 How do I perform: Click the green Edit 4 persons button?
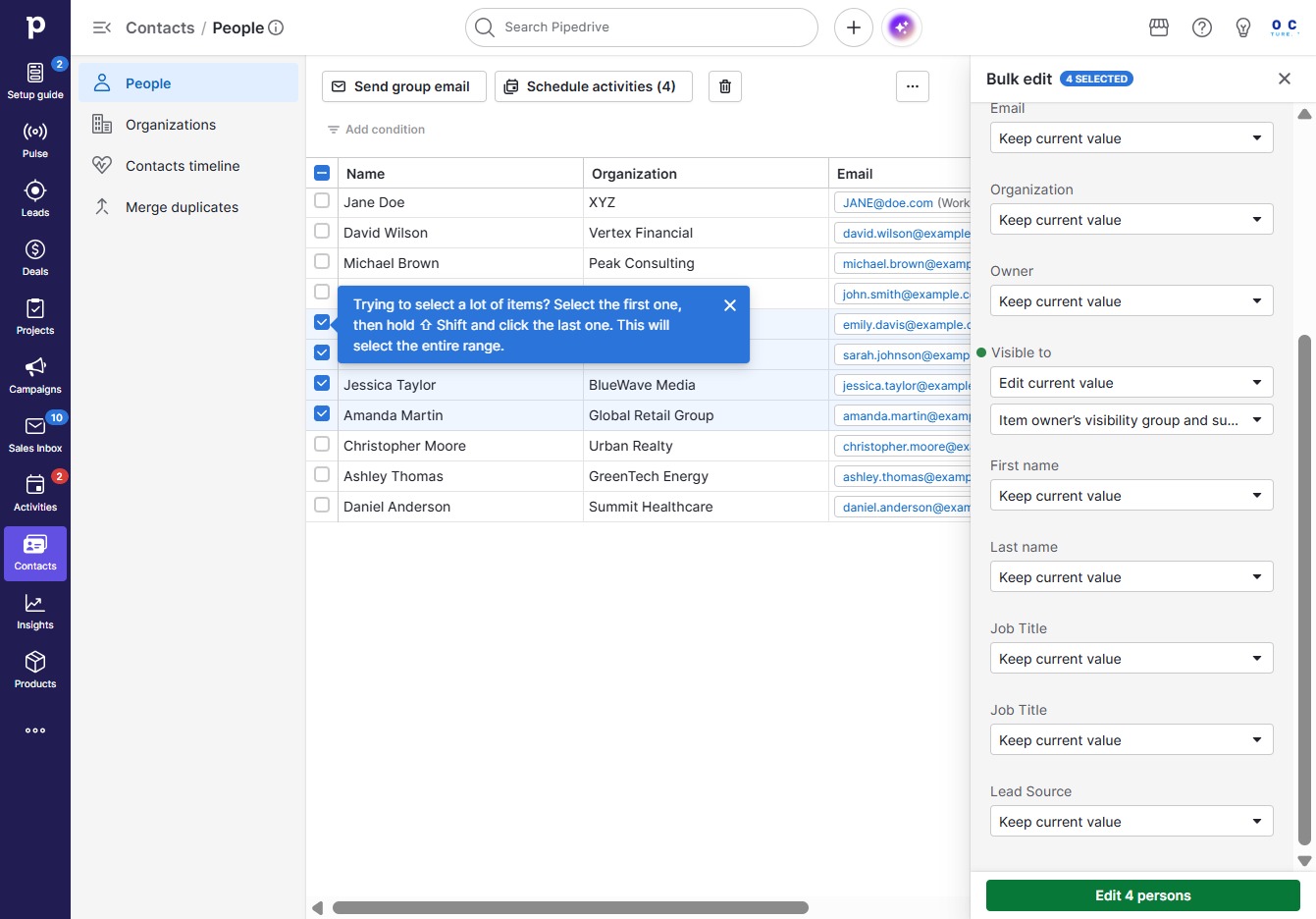pyautogui.click(x=1143, y=895)
